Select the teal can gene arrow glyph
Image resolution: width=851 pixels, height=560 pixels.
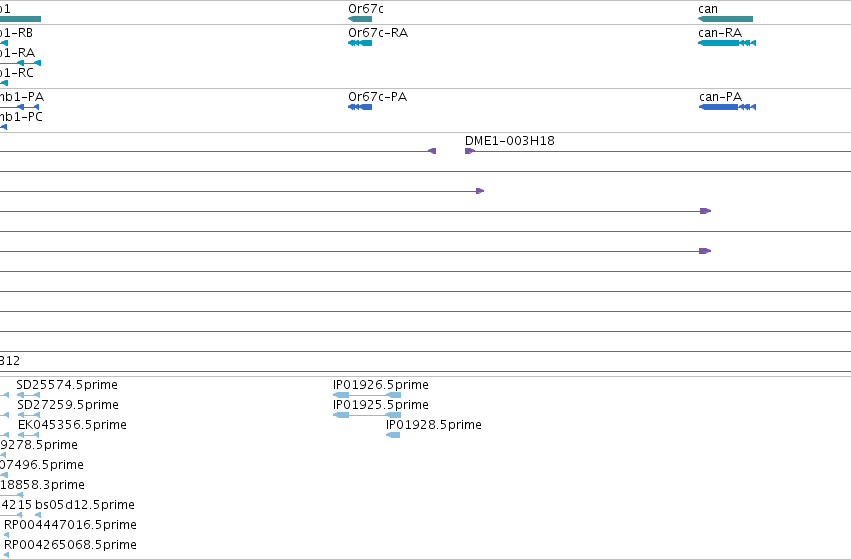pyautogui.click(x=726, y=19)
